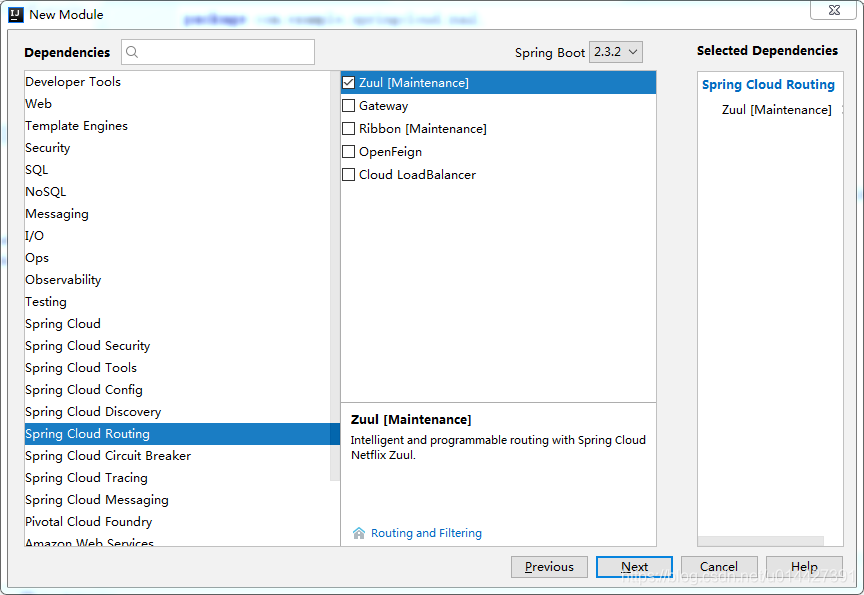Uncheck the Zuul [Maintenance] checkbox
The width and height of the screenshot is (864, 595).
pos(348,83)
